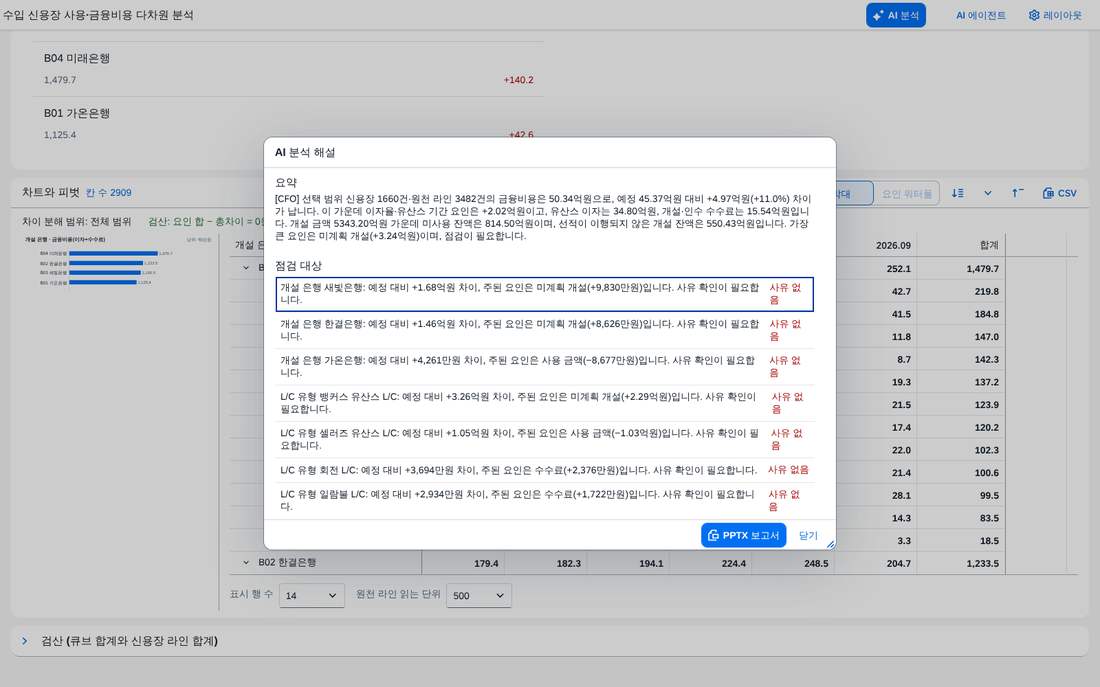Viewport: 1100px width, 687px height.
Task: Click the 차이 분해 범위 label
Action: pos(76,222)
